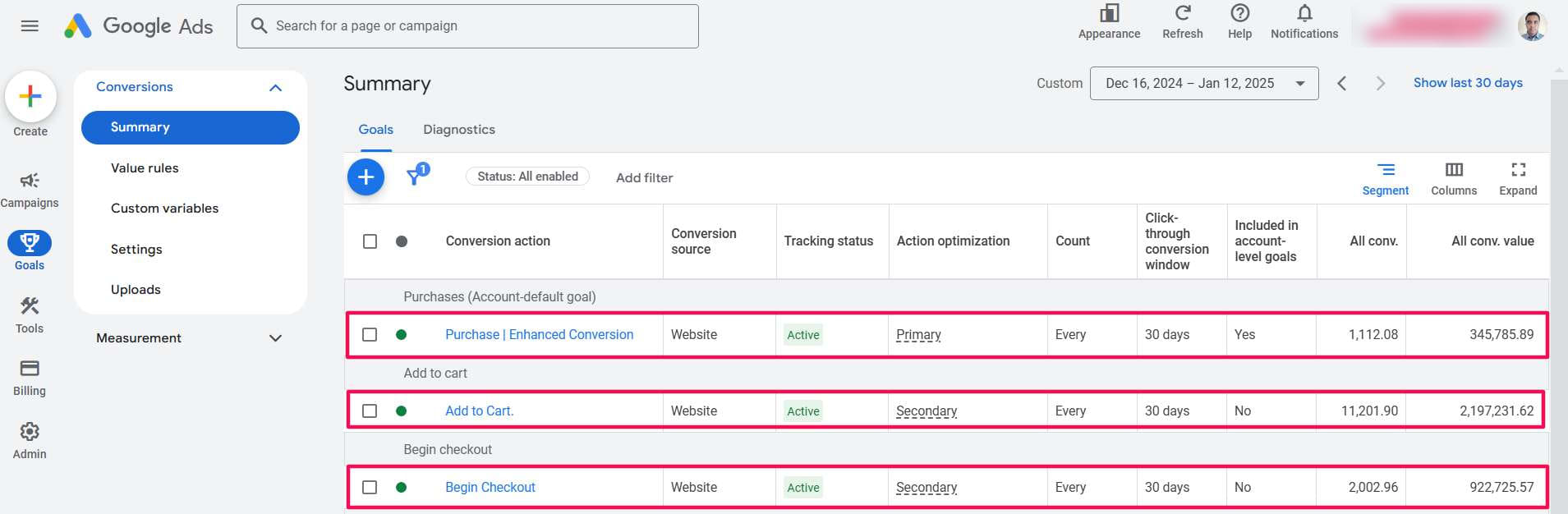The width and height of the screenshot is (1568, 514).
Task: Open Secondary optimization for Add to Cart row
Action: [927, 411]
